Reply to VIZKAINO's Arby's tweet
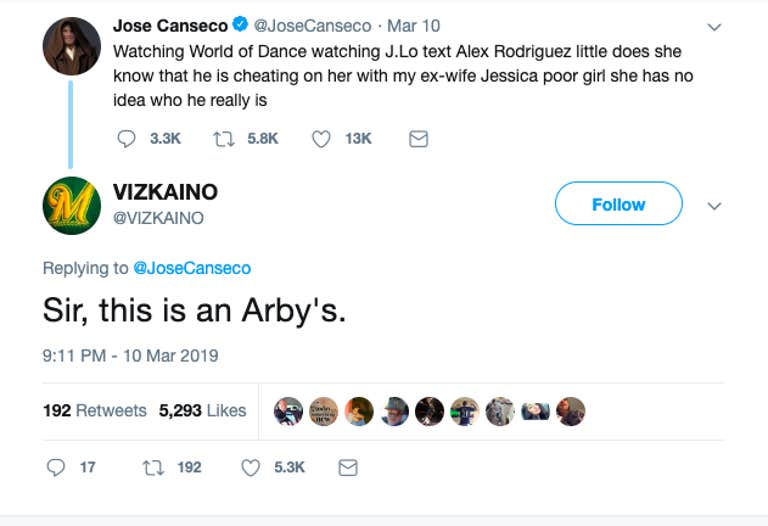This screenshot has width=768, height=526. (57, 467)
